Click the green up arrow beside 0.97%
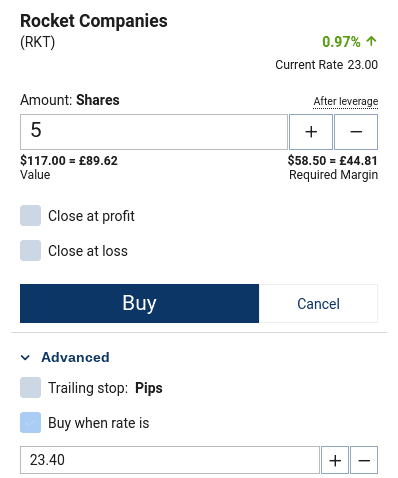Image resolution: width=398 pixels, height=478 pixels. [x=371, y=41]
